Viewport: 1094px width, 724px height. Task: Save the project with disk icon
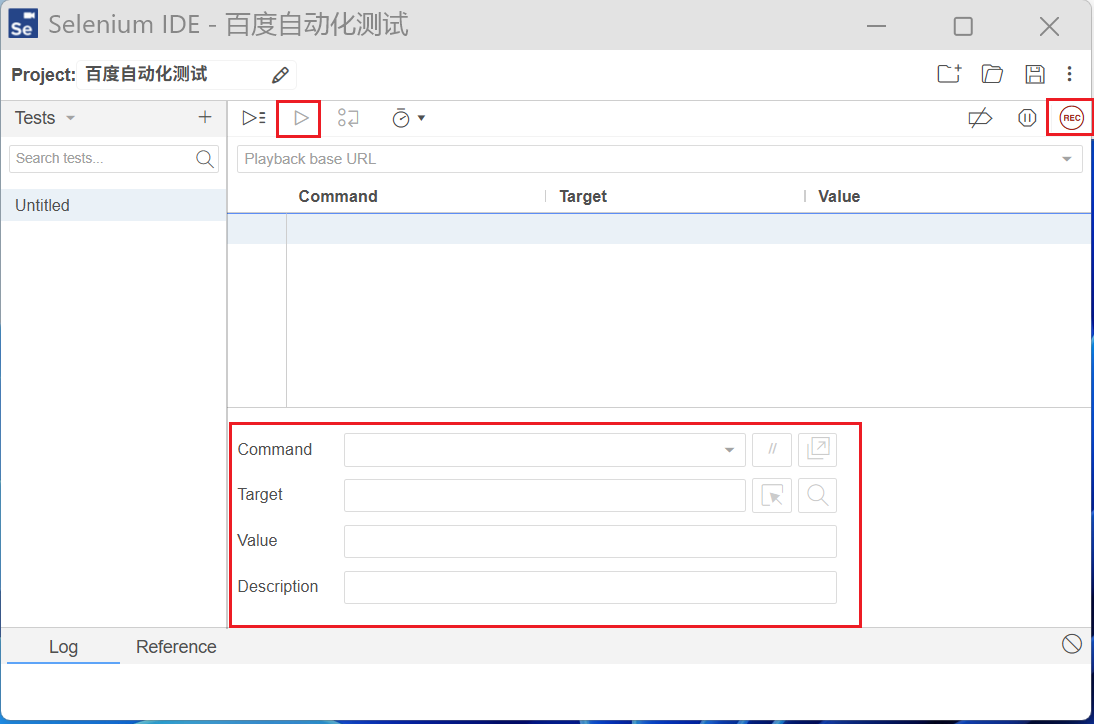pyautogui.click(x=1035, y=74)
